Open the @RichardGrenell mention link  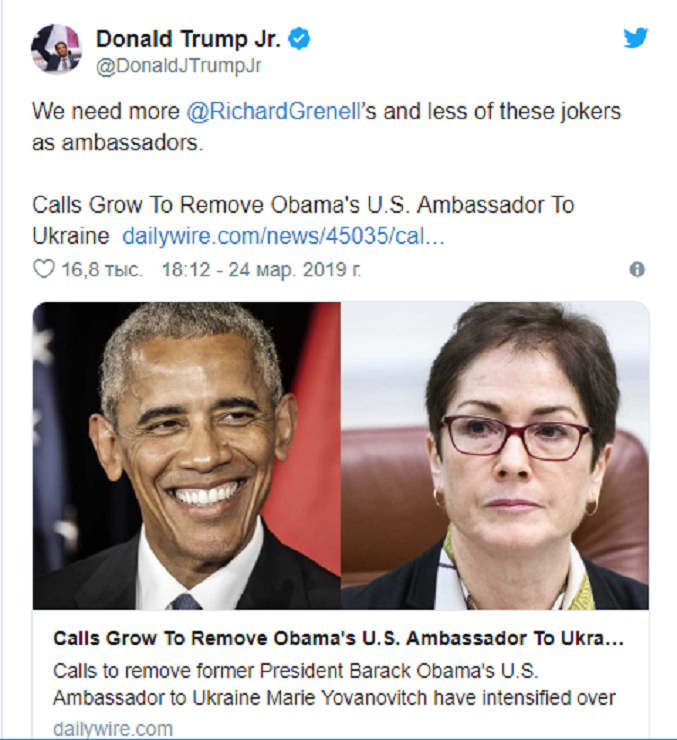[274, 111]
